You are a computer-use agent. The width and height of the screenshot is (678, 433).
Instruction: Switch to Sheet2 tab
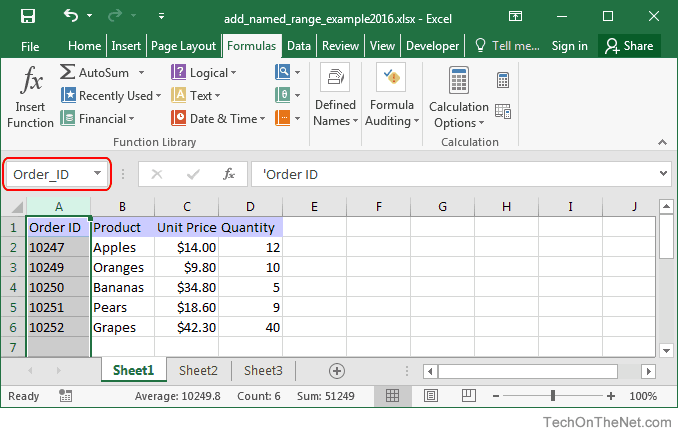(198, 371)
